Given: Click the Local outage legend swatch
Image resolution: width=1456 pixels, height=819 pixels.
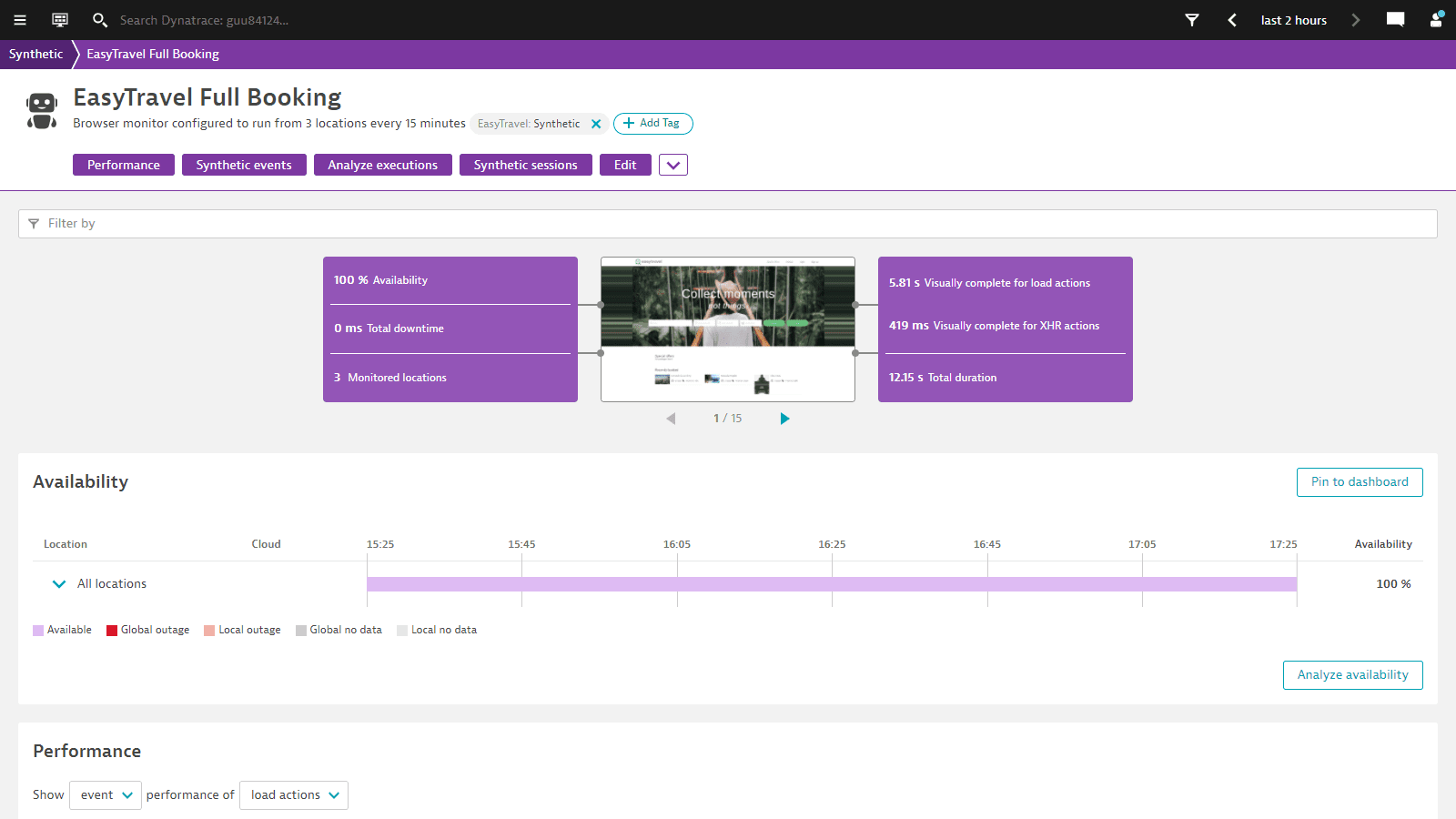Looking at the screenshot, I should (209, 631).
